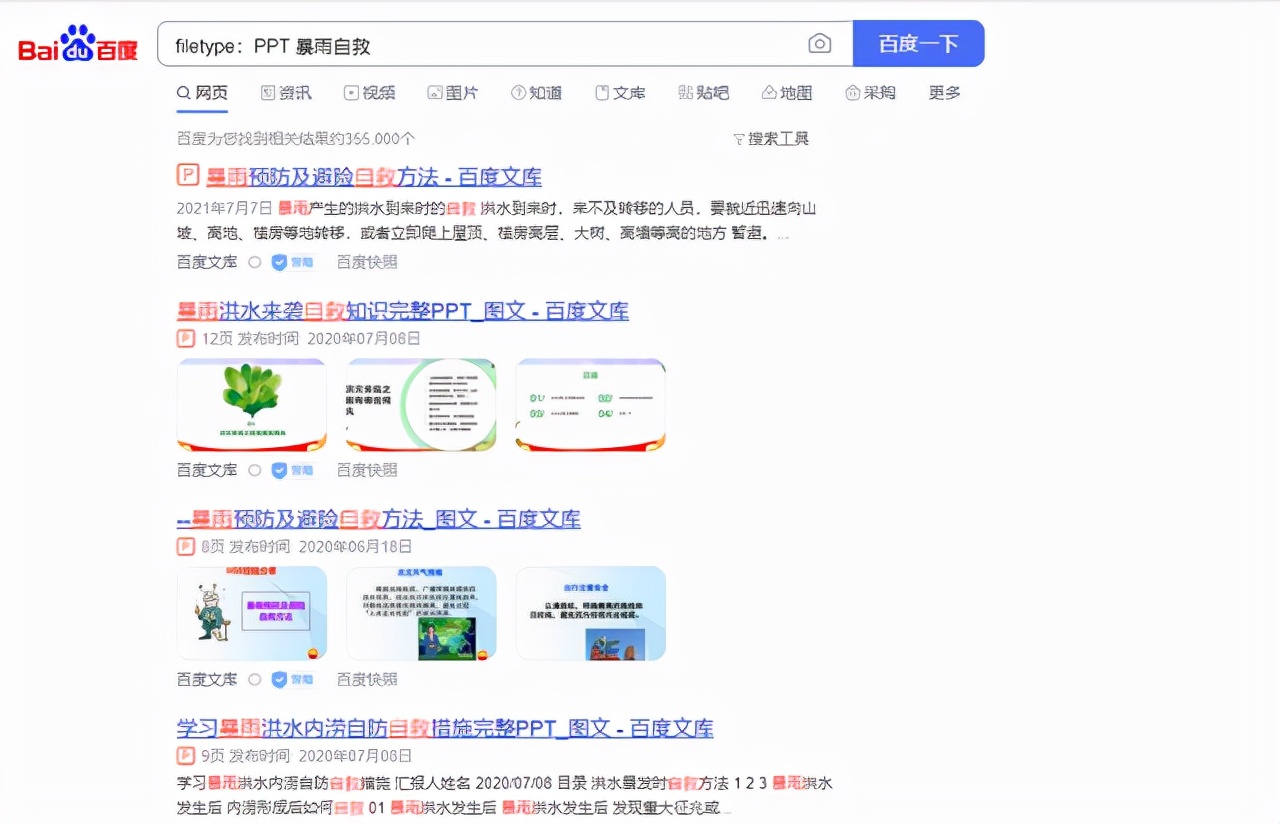Click the blue verification badge beside 百度文库

pos(282,262)
